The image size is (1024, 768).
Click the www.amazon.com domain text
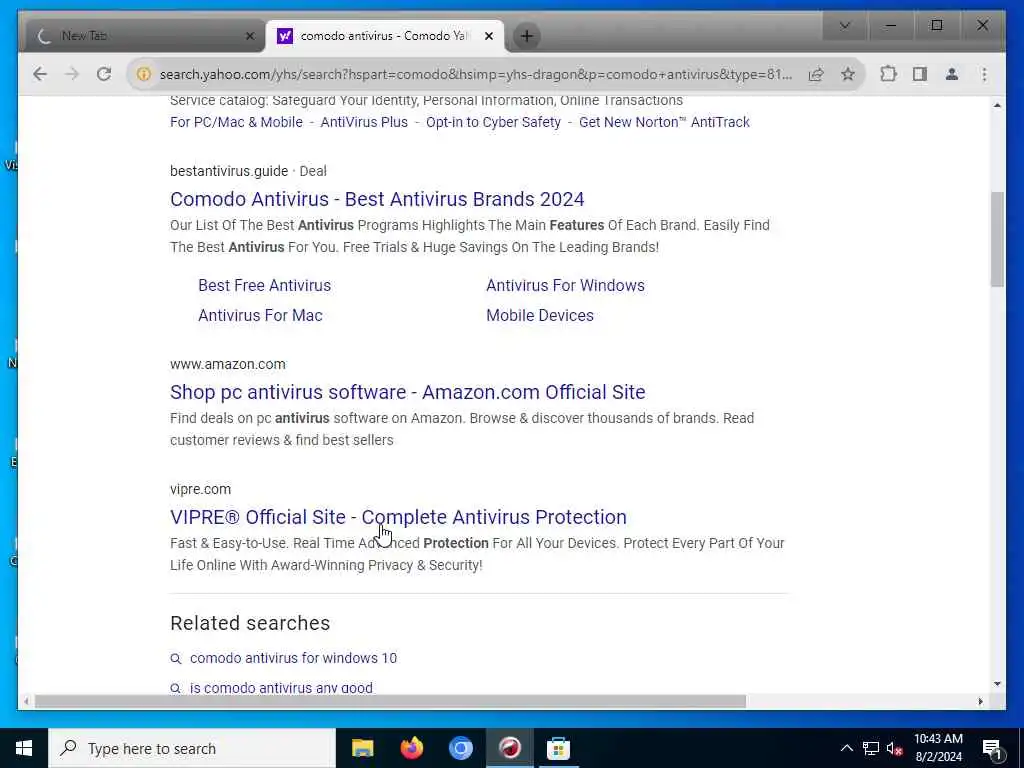[227, 364]
